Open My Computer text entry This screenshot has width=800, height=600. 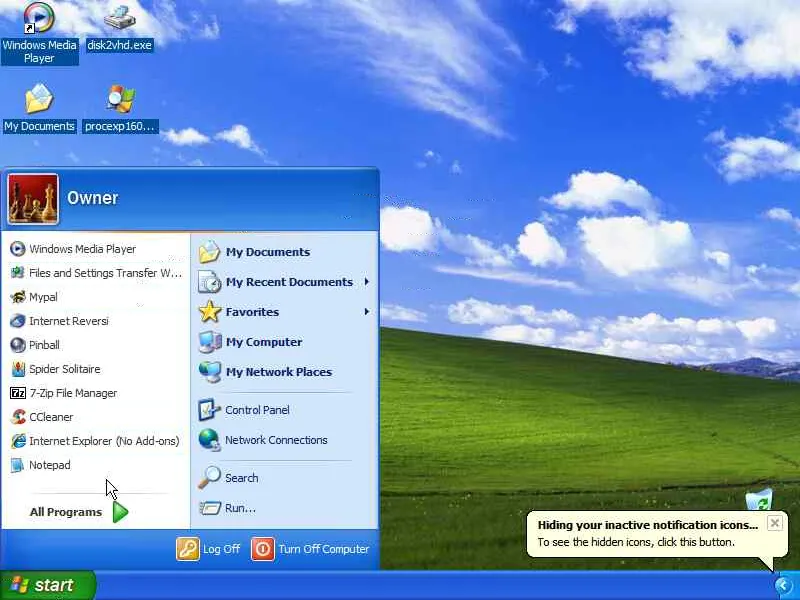click(264, 342)
